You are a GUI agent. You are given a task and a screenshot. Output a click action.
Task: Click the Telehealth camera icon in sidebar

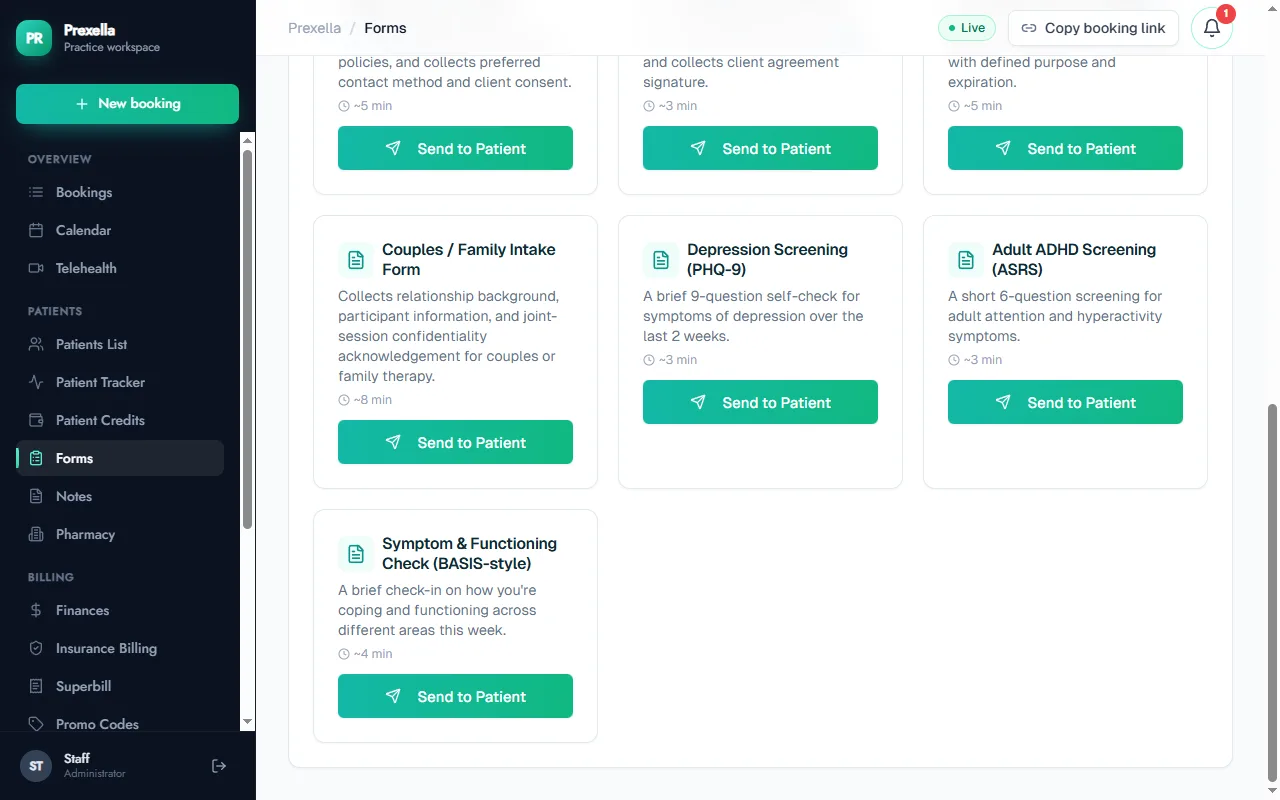(x=36, y=268)
